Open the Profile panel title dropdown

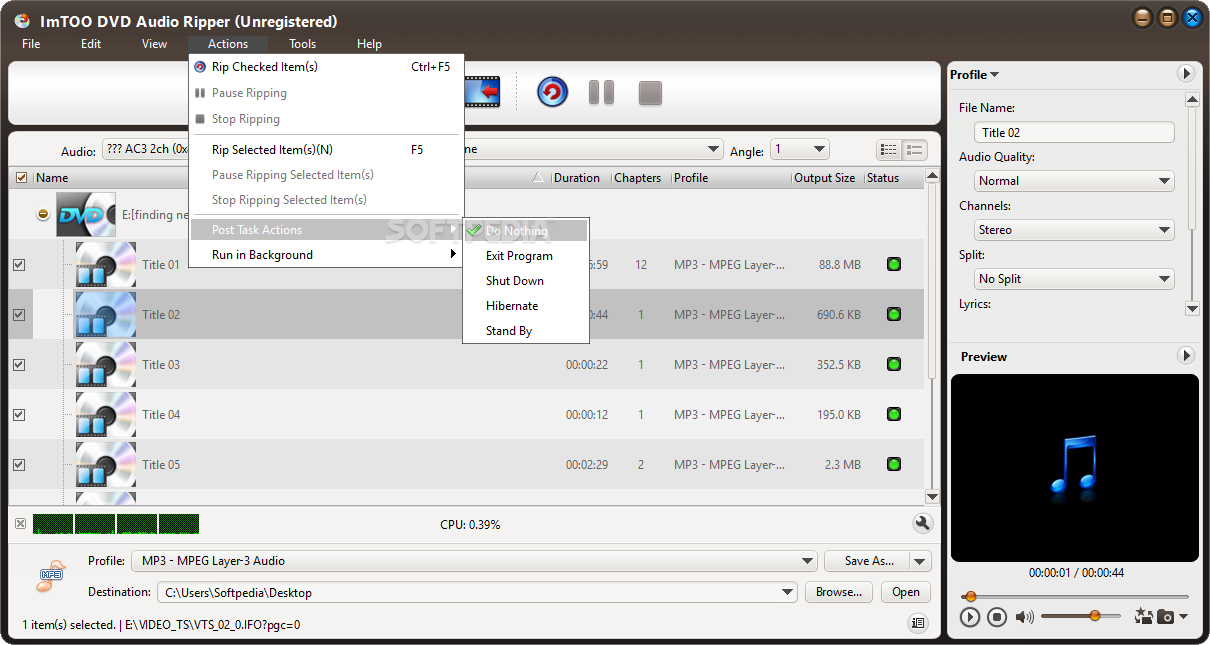click(x=974, y=74)
